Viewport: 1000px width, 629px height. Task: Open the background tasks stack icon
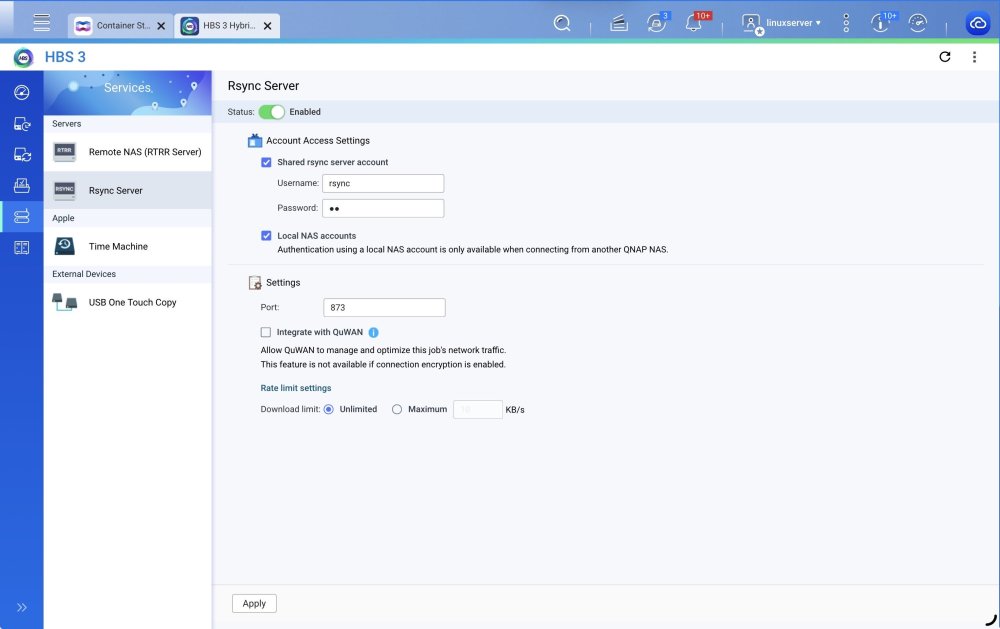[x=619, y=24]
